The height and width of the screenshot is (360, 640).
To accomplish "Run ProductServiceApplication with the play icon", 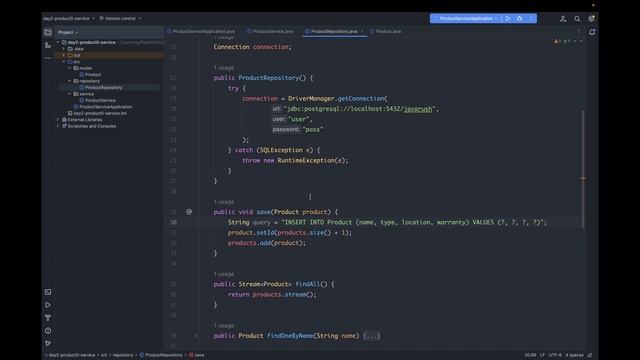I will (508, 18).
